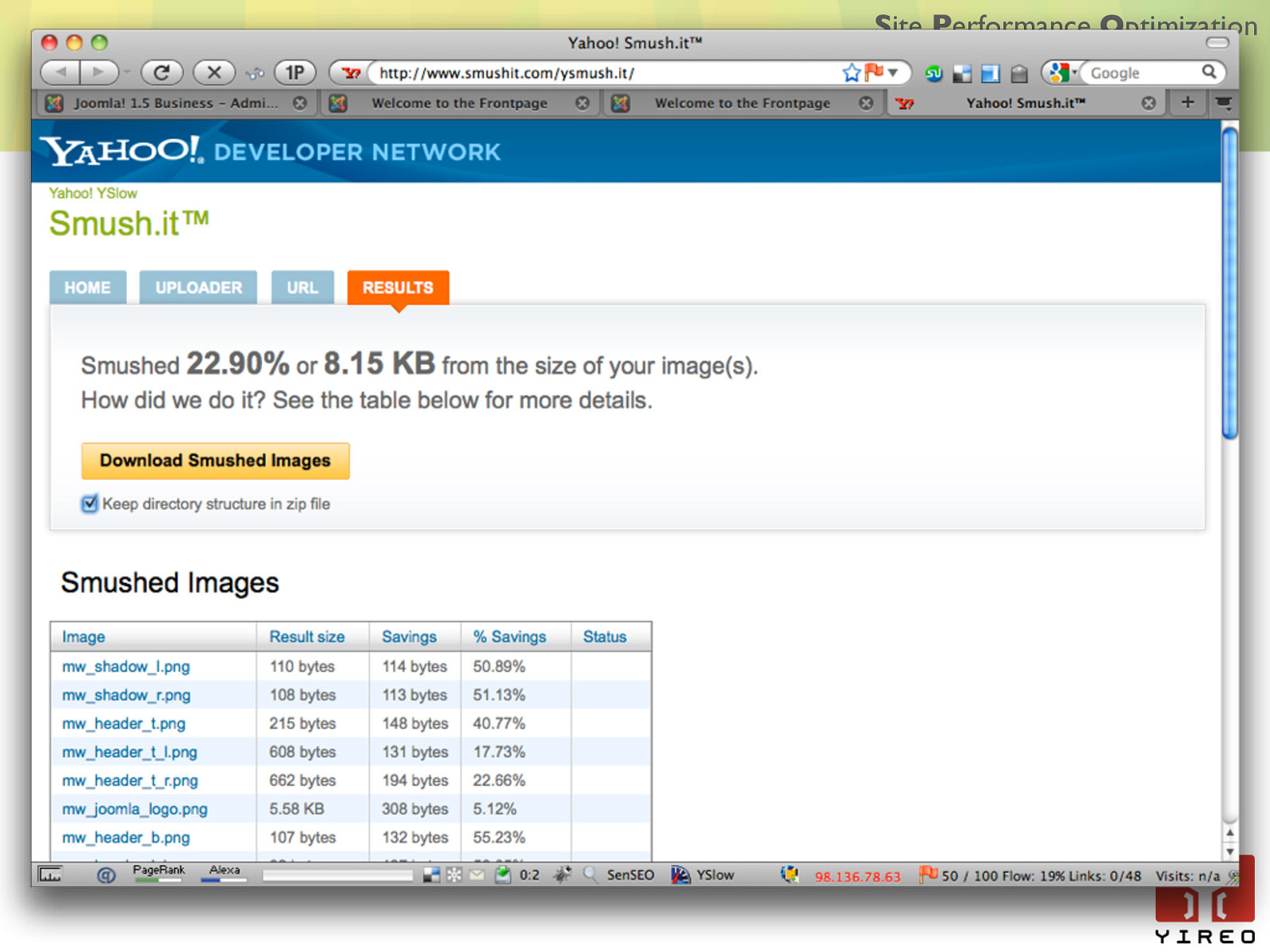Close the Yahoo! Smush.it tab

coord(1149,103)
